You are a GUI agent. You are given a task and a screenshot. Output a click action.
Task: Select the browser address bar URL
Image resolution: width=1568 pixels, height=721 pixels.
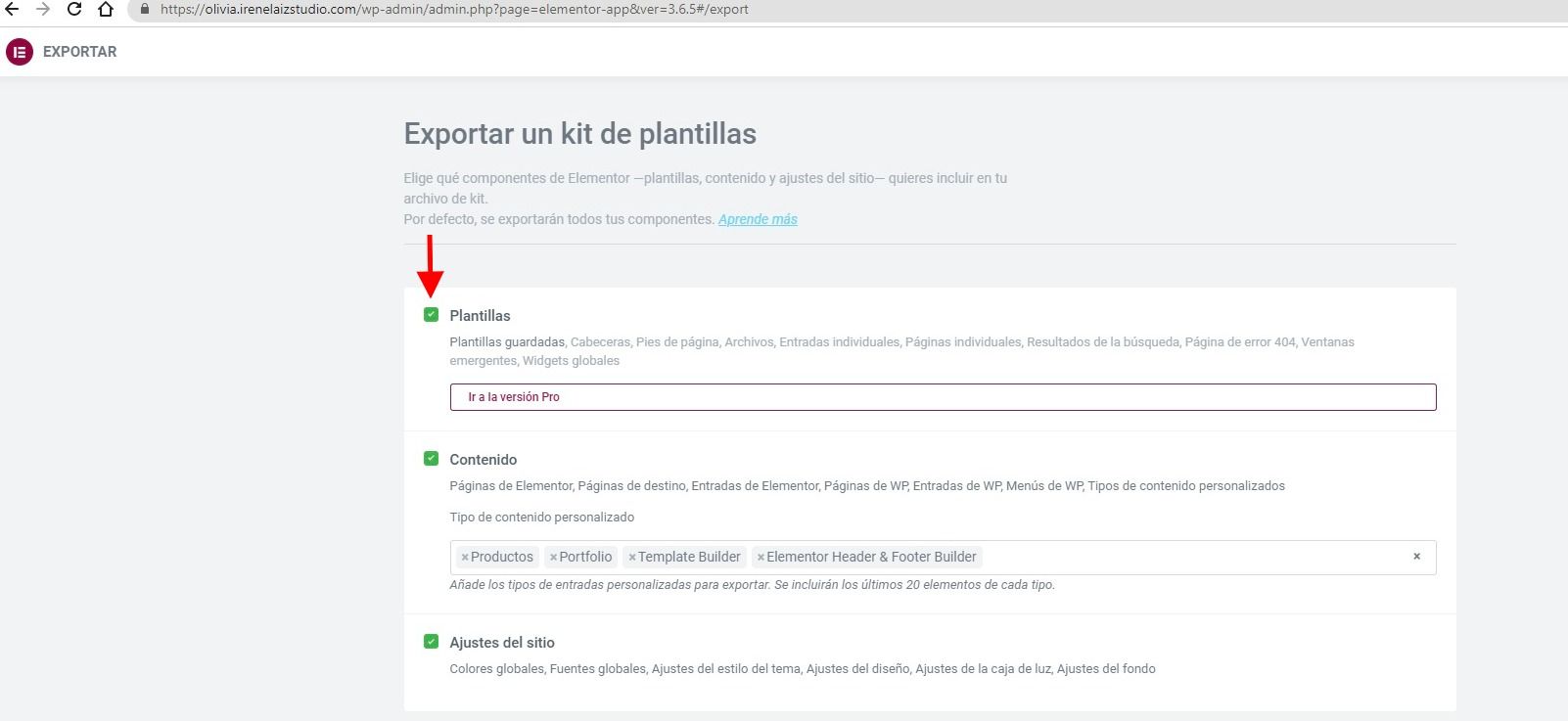[x=454, y=10]
